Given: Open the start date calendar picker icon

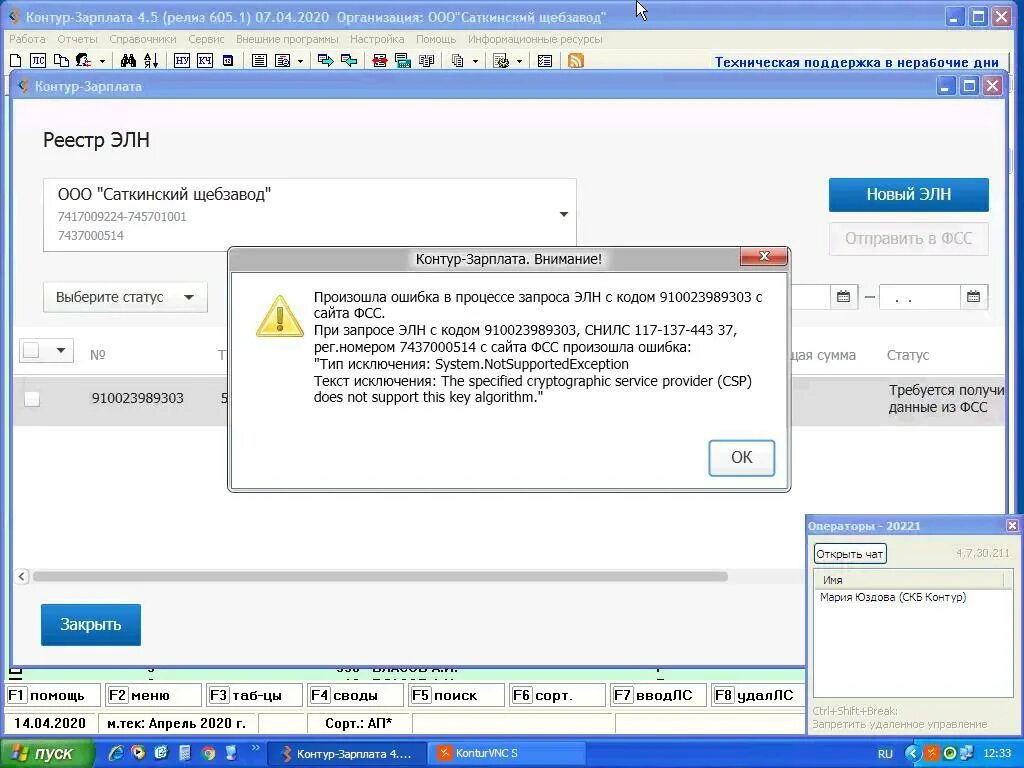Looking at the screenshot, I should coord(843,296).
